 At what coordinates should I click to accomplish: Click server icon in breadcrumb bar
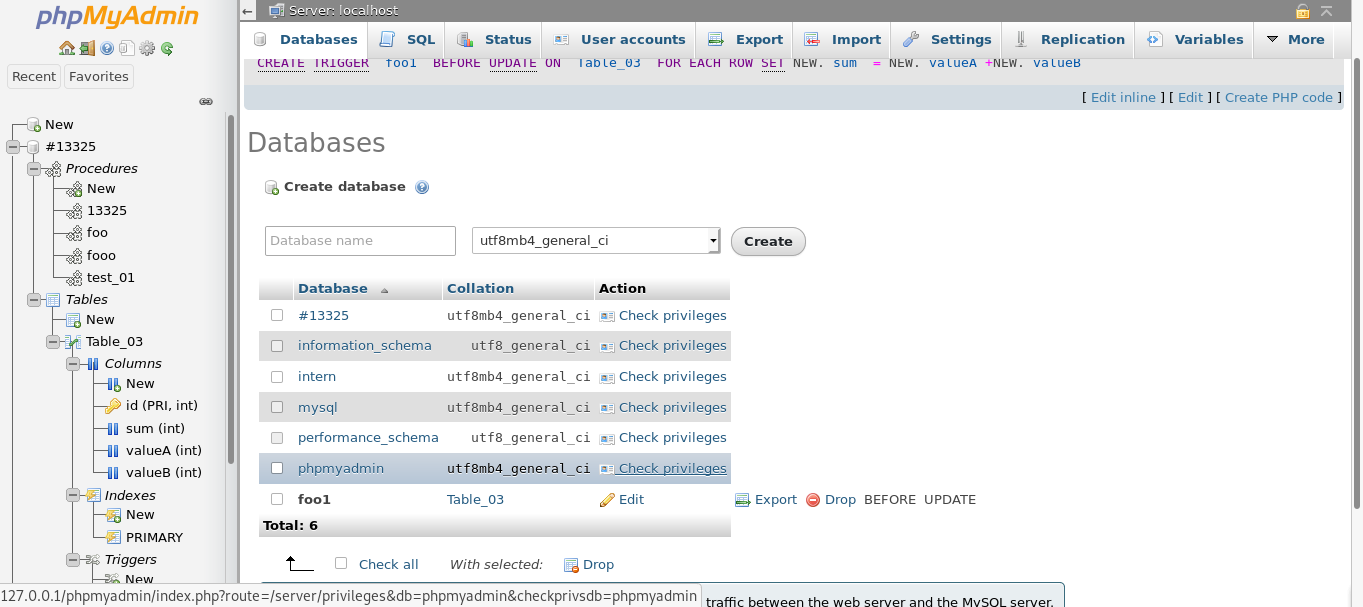coord(276,11)
